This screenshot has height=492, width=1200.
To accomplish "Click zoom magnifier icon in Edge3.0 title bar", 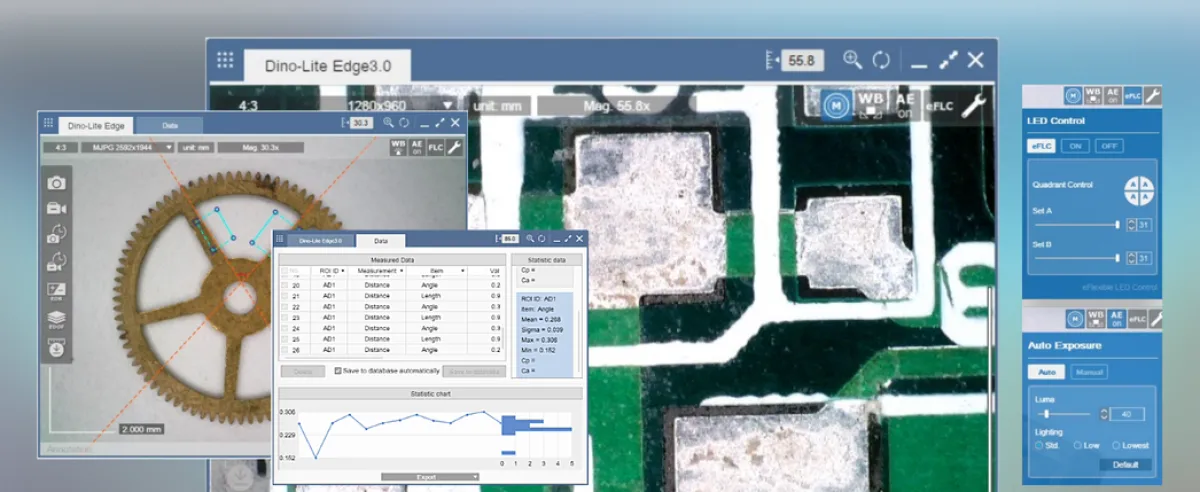I will click(x=852, y=60).
